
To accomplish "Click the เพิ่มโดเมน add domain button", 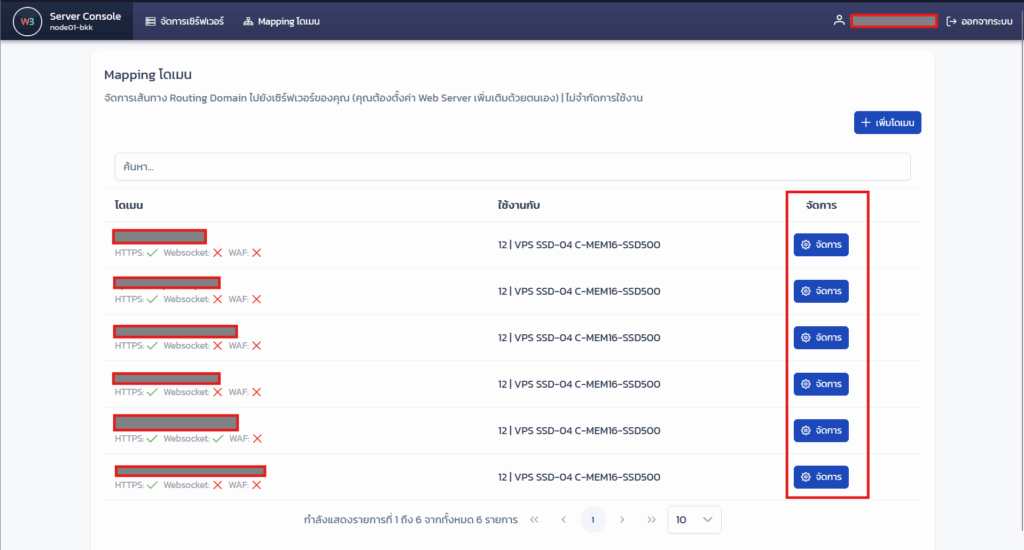I will (887, 122).
